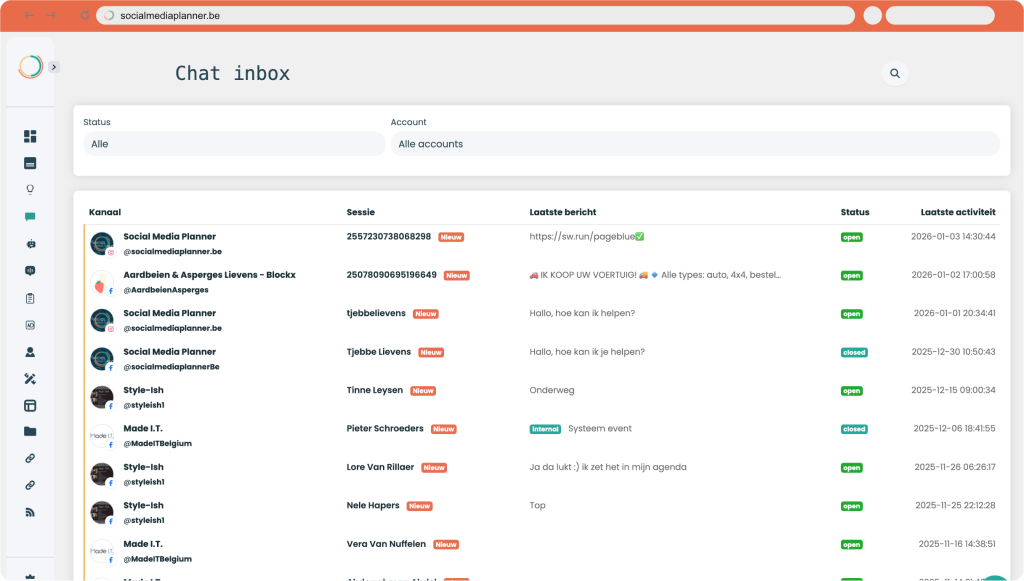1024x581 pixels.
Task: Click the robot chatbot icon in sidebar
Action: (30, 243)
